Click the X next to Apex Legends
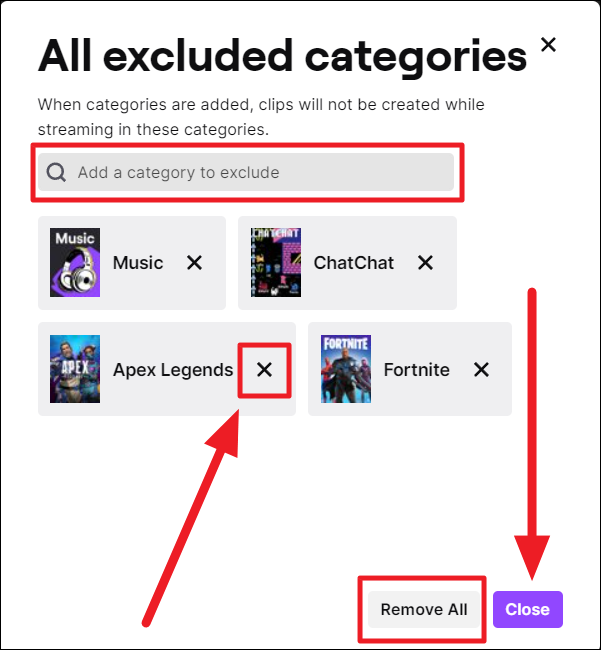Screen dimensions: 601x650 tap(264, 369)
